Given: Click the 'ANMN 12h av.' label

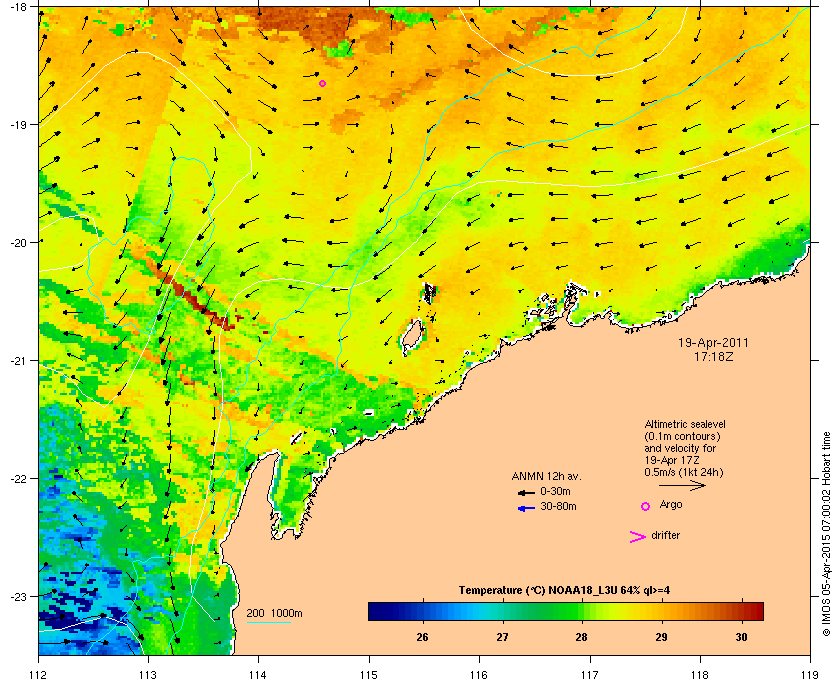Looking at the screenshot, I should click(x=546, y=476).
